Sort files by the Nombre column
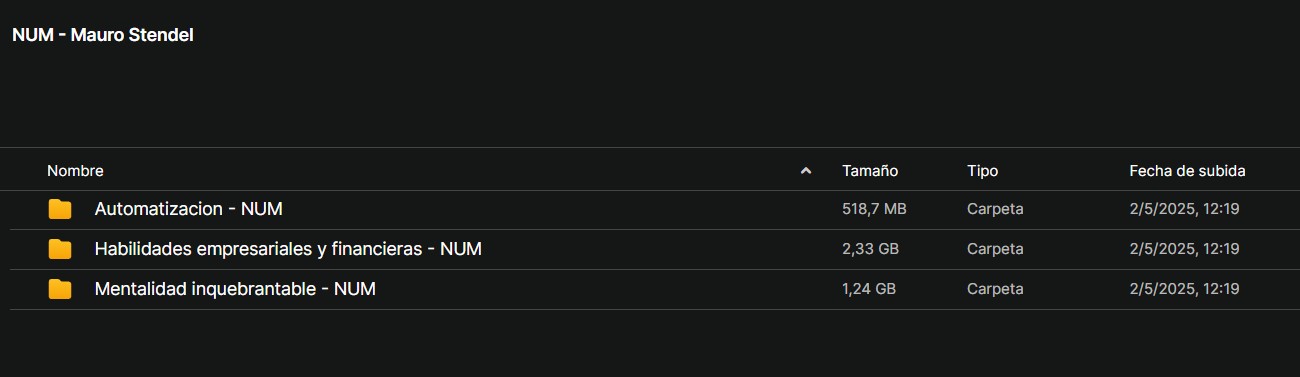The height and width of the screenshot is (377, 1300). click(x=75, y=171)
